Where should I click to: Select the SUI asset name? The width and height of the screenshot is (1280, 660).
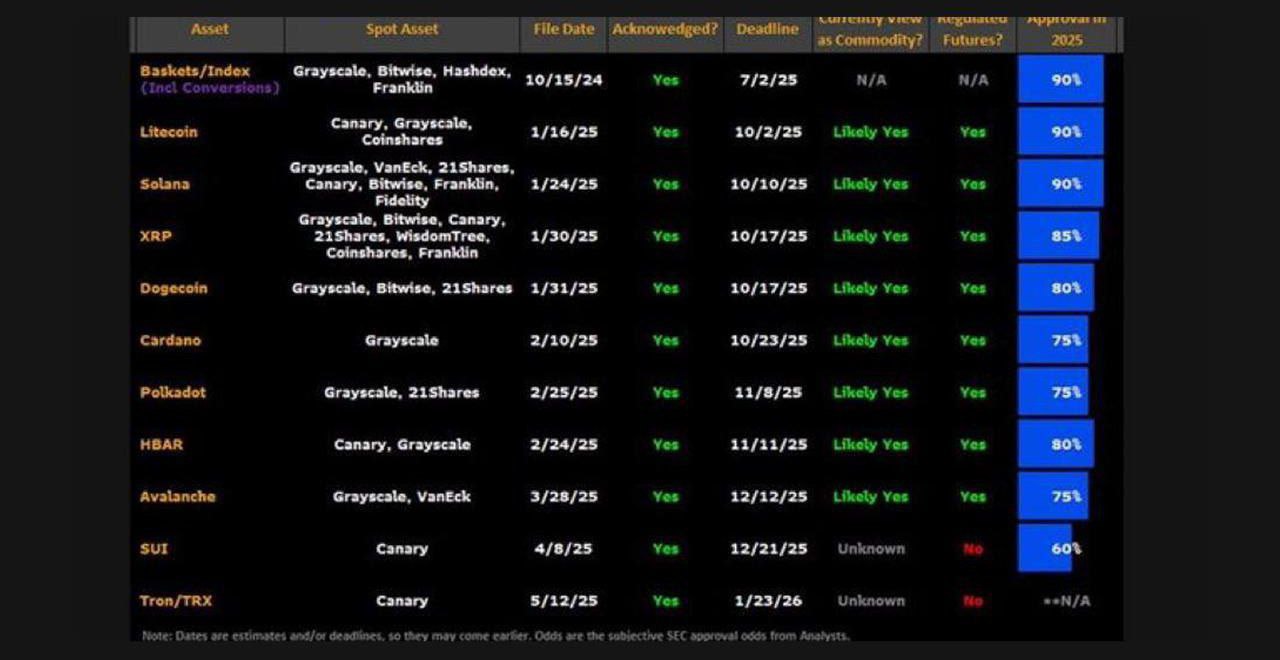click(154, 548)
